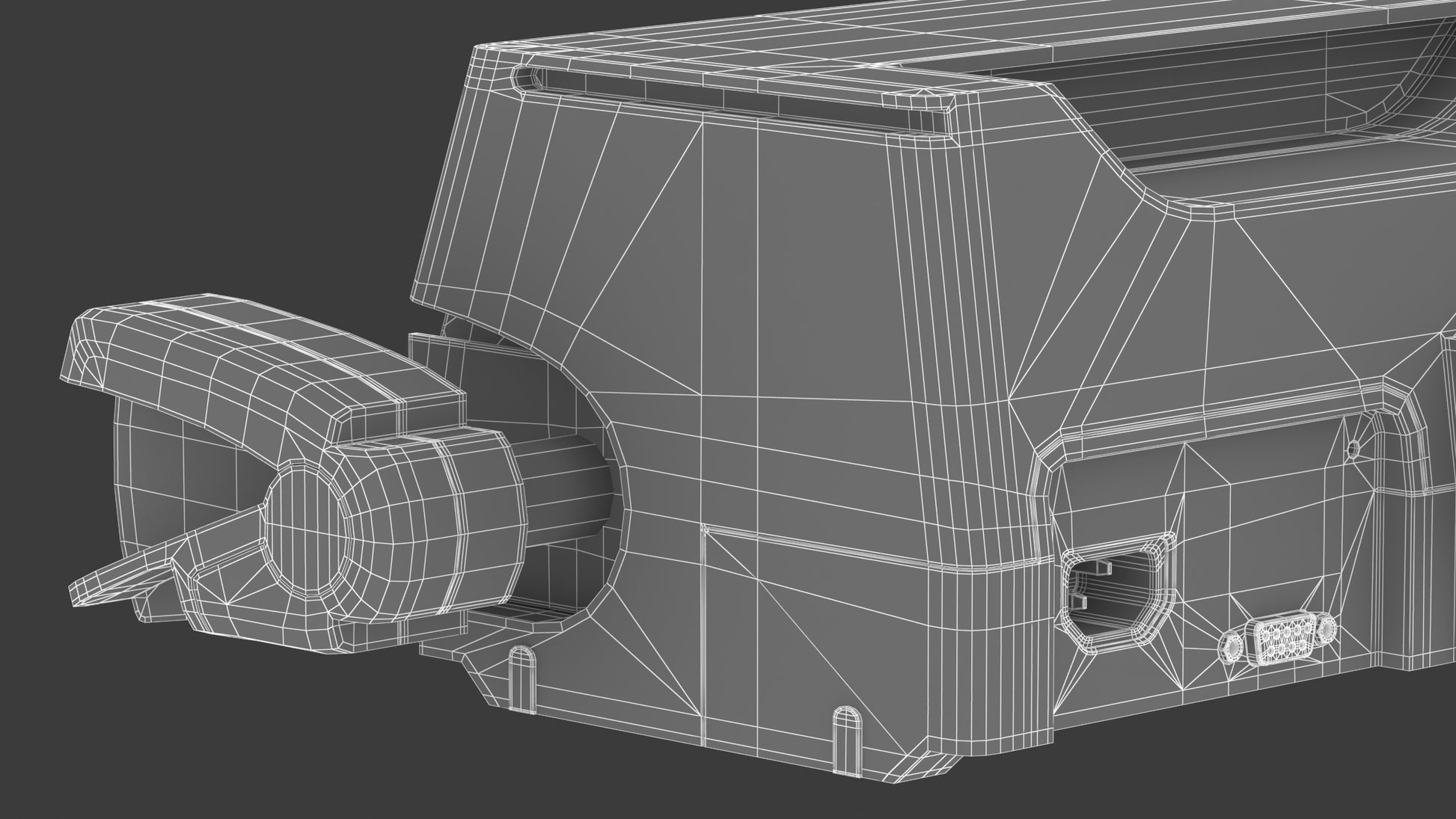1456x819 pixels.
Task: Click the right screw beside the serial port
Action: pyautogui.click(x=1327, y=628)
